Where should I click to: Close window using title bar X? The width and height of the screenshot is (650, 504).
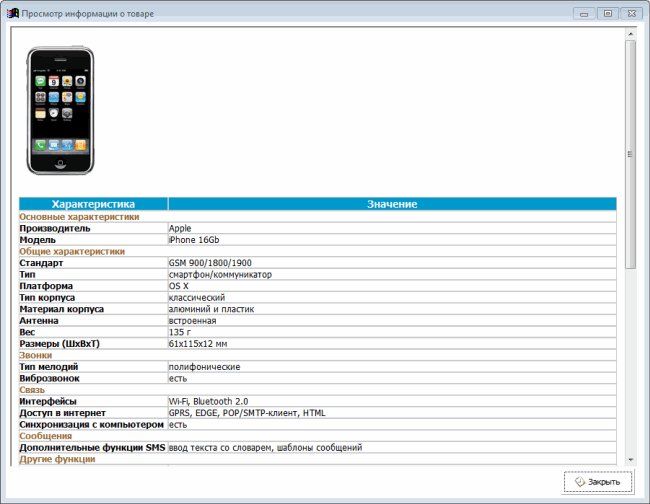632,14
